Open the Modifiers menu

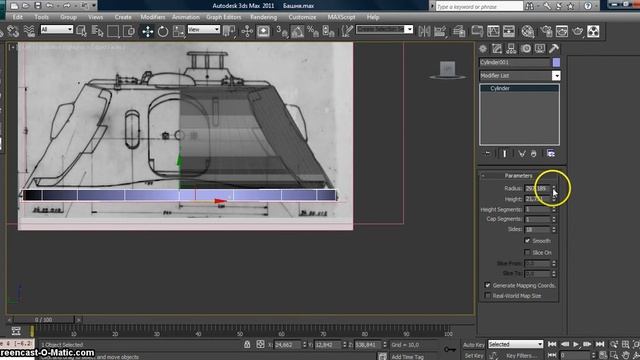(153, 17)
